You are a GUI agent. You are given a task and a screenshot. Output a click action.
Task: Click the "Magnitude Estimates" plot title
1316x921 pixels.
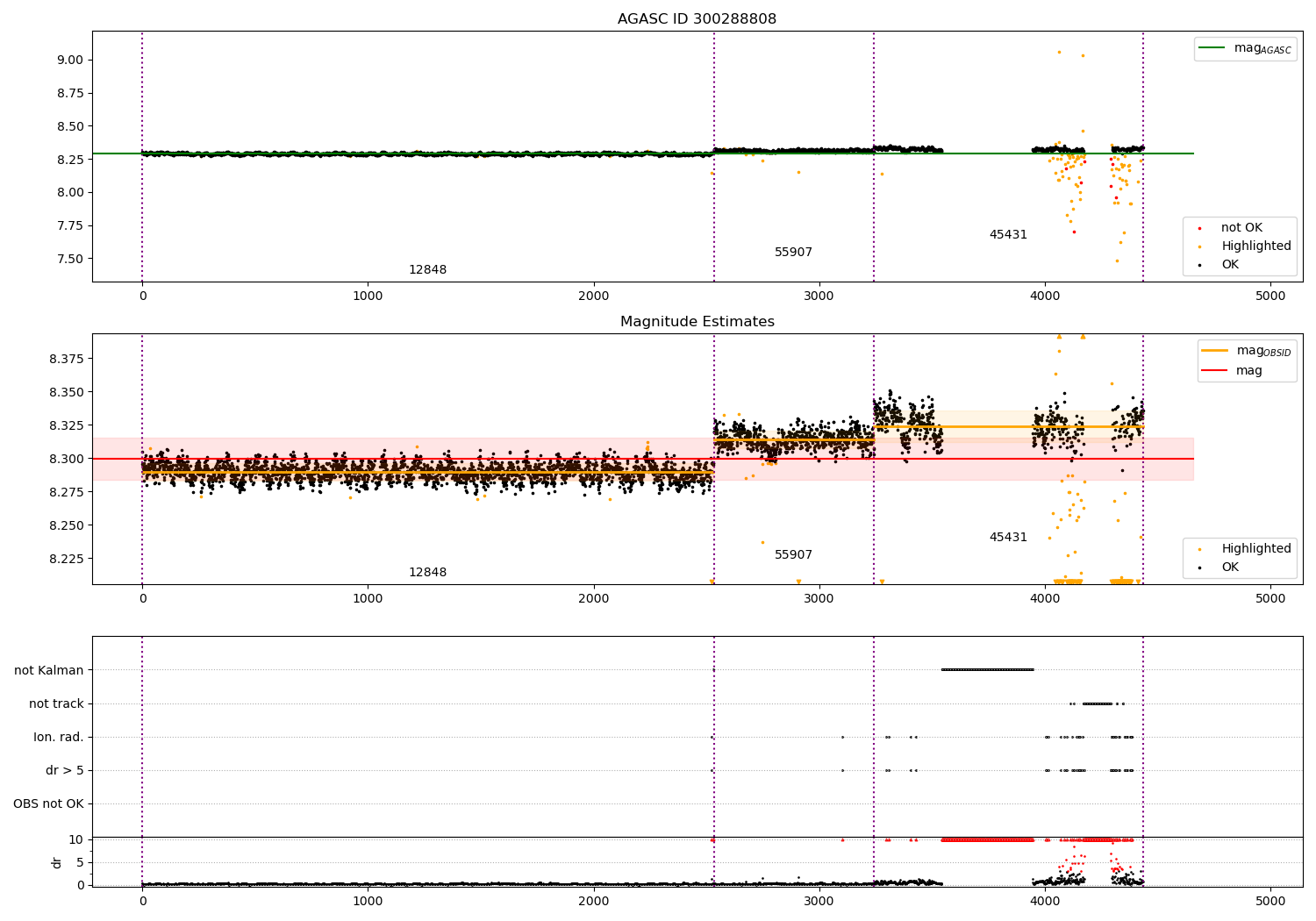click(697, 322)
